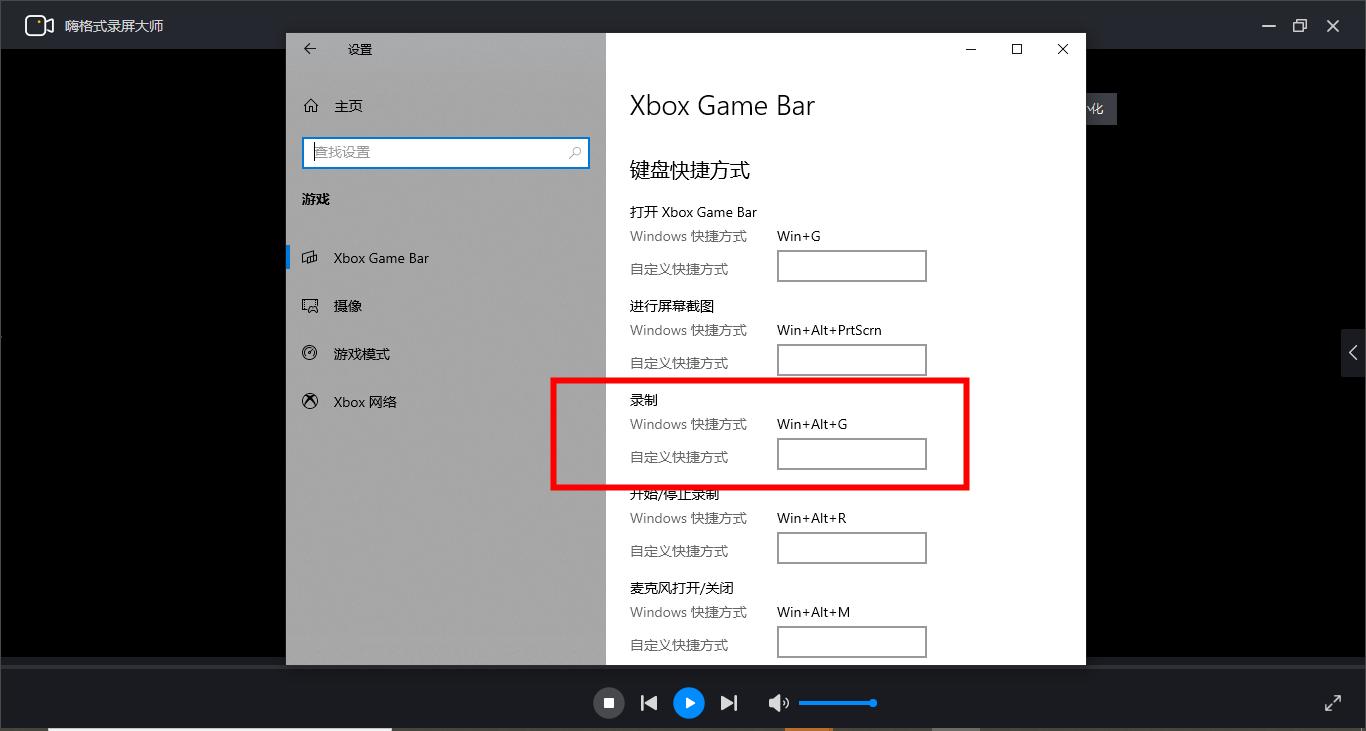Click the Xbox Game Bar controller icon
Viewport: 1366px width, 731px height.
pos(311,257)
